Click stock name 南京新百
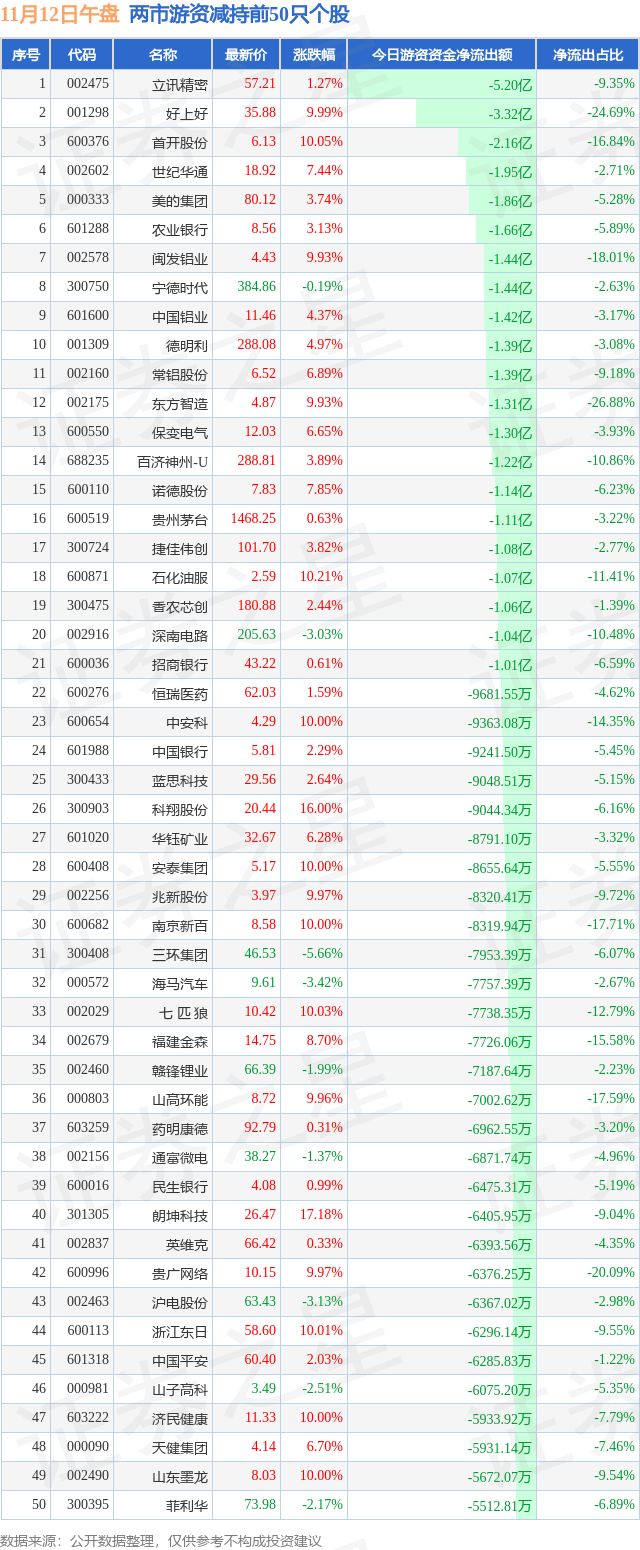The height and width of the screenshot is (1550, 640). point(180,926)
